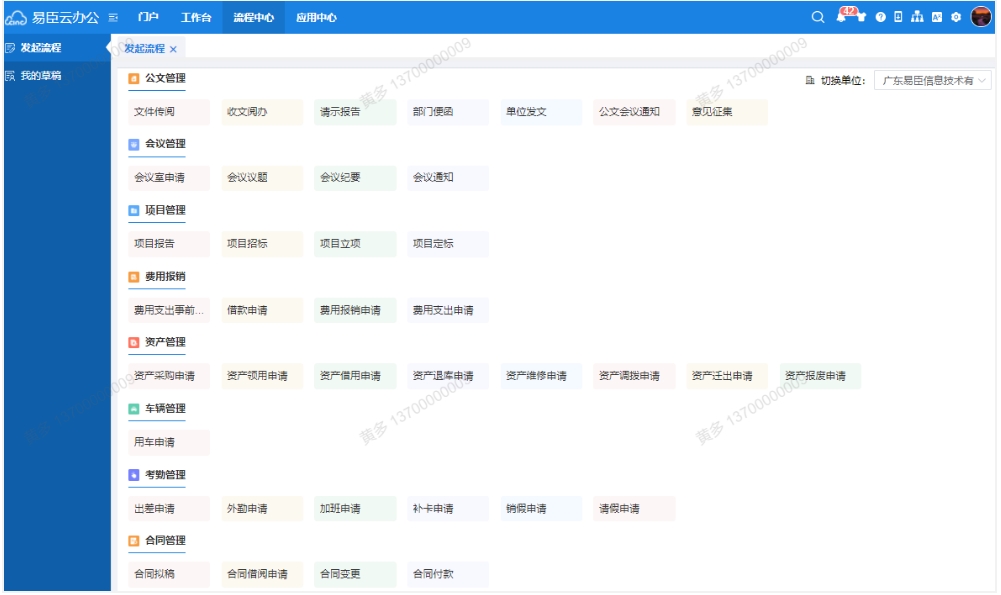
Task: Toggle the sidebar collapse menu icon
Action: click(113, 18)
